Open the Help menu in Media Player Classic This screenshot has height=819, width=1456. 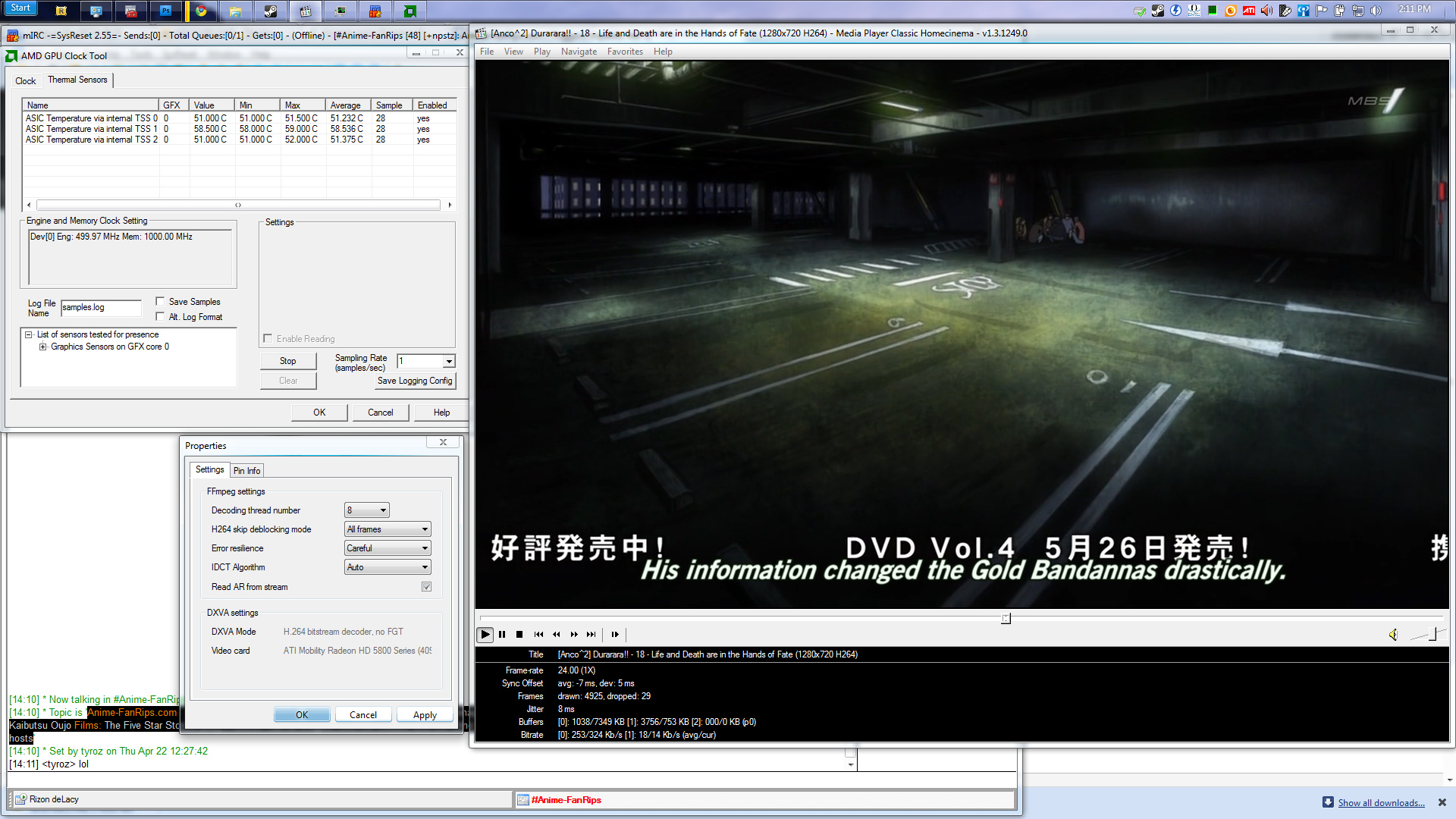[x=663, y=52]
